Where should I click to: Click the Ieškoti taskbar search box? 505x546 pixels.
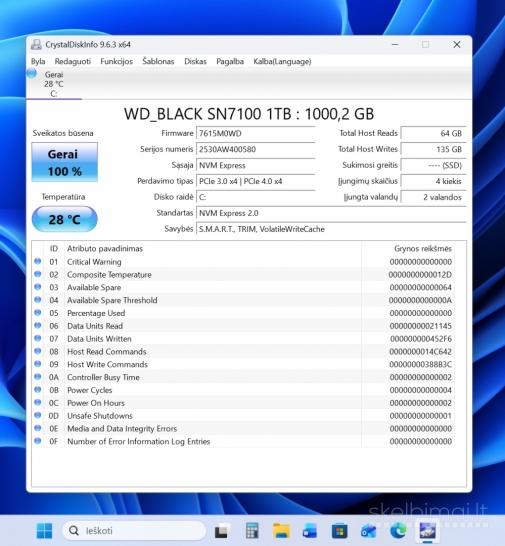pyautogui.click(x=134, y=531)
